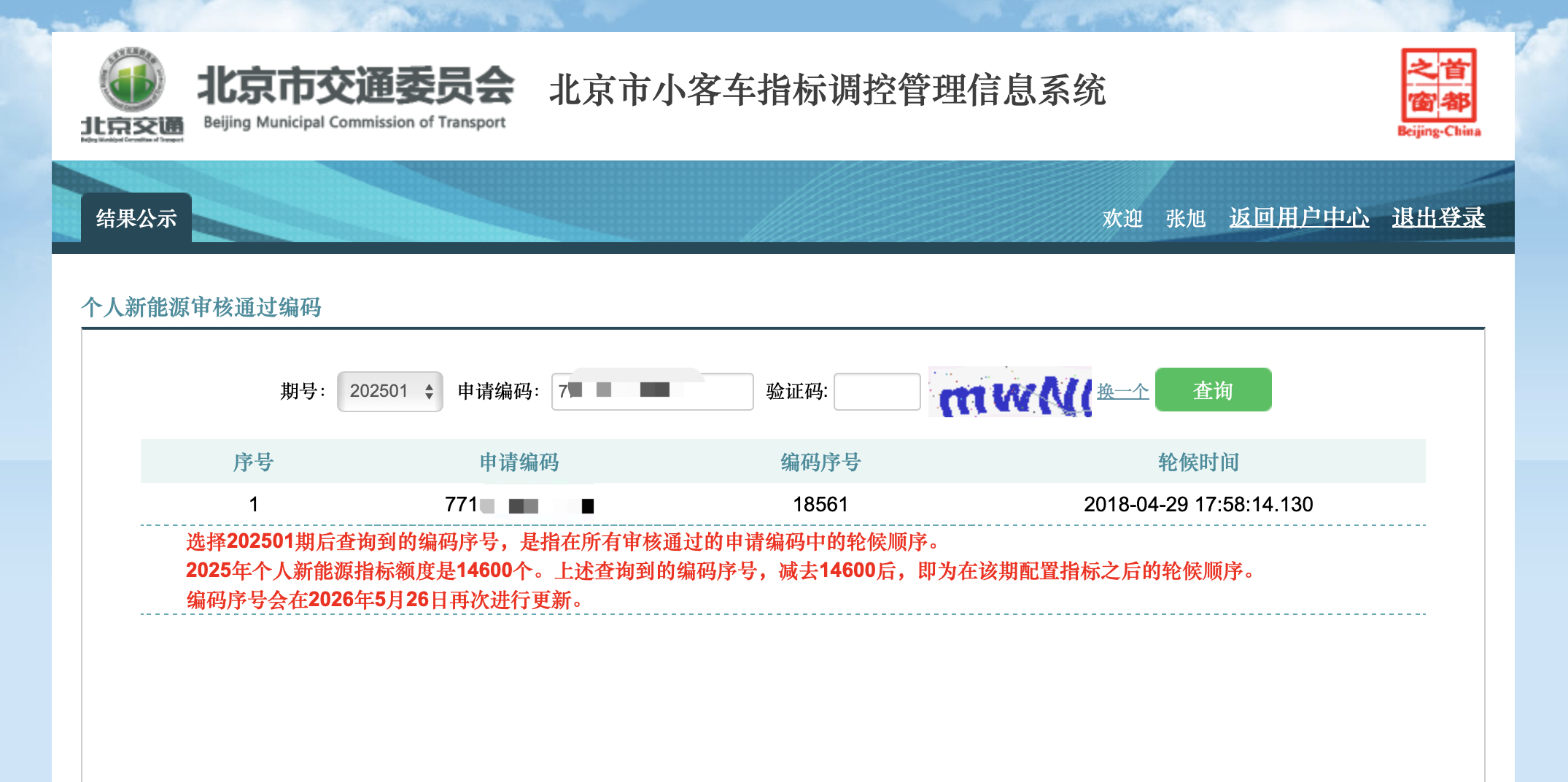The image size is (1568, 782).
Task: Click row number 1 in 序号 column
Action: (253, 504)
